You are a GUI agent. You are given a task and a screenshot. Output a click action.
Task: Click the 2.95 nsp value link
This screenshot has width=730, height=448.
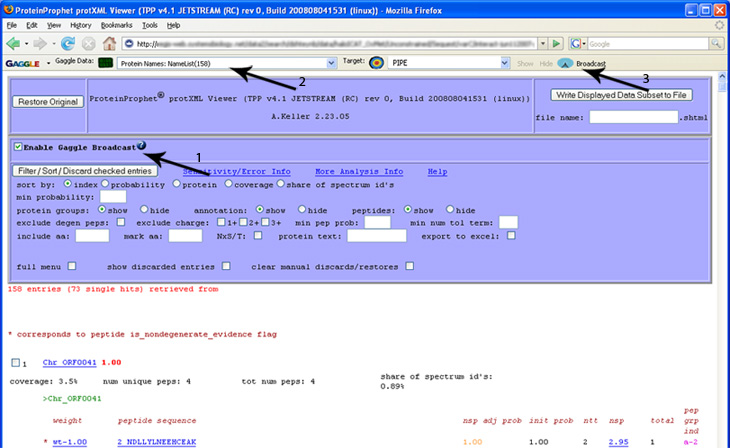pyautogui.click(x=618, y=441)
